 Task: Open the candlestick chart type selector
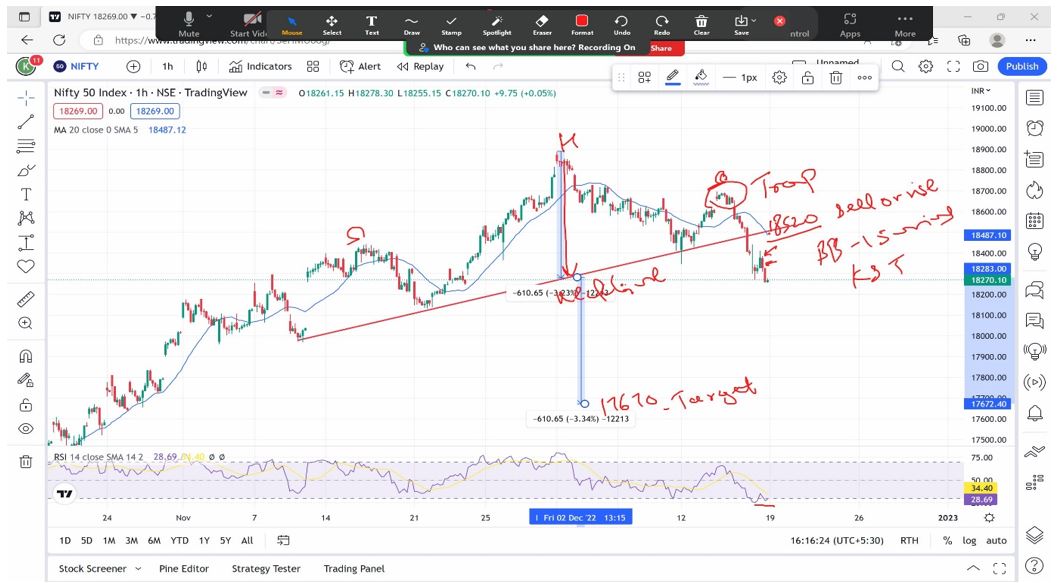coord(201,66)
